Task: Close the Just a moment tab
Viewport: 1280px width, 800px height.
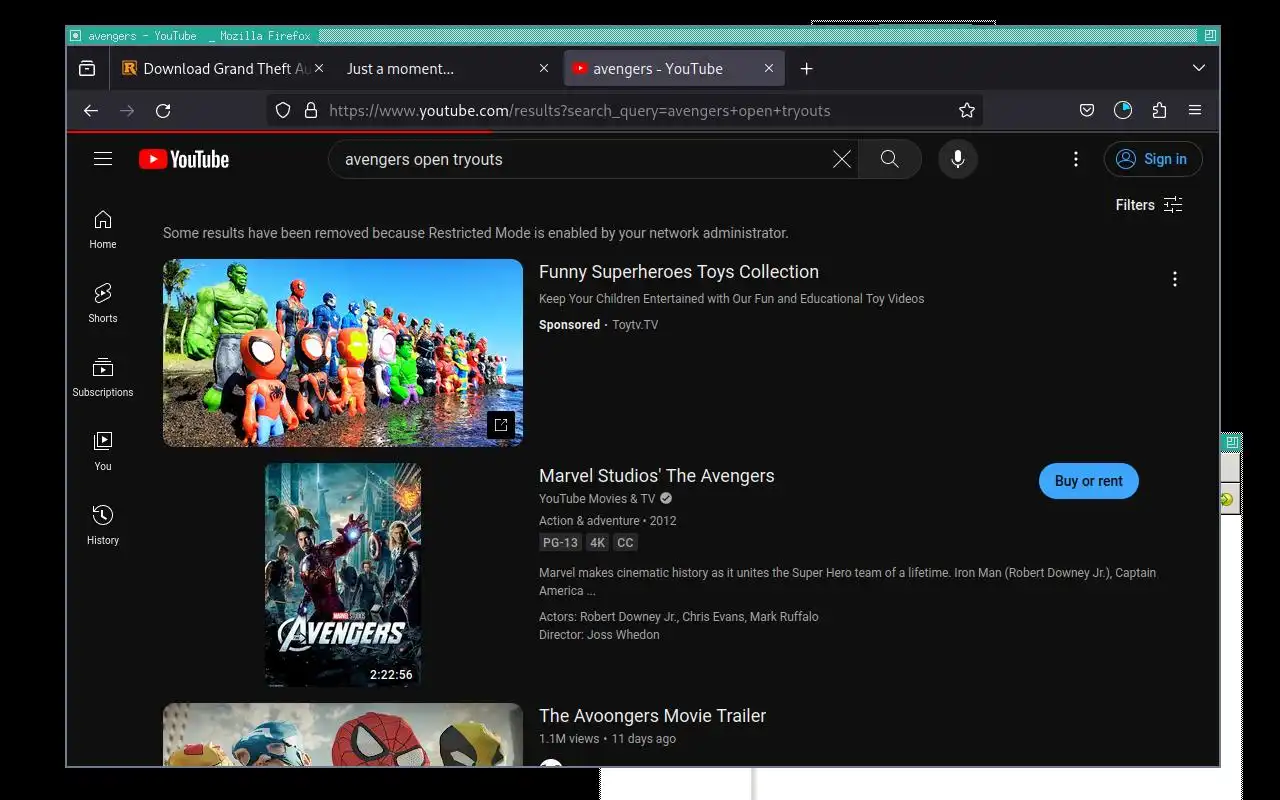Action: tap(544, 69)
